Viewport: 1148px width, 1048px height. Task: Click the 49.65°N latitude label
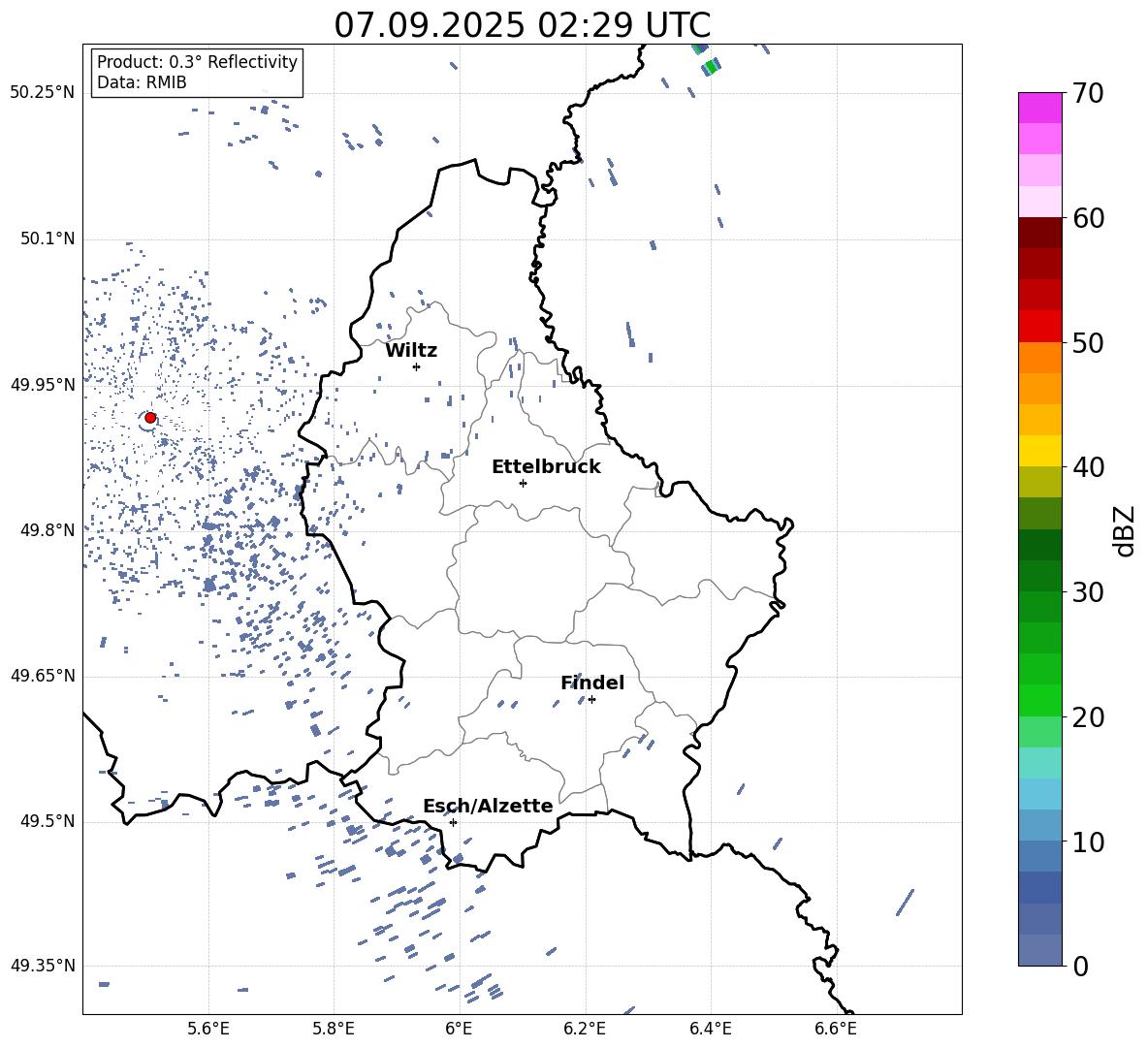[42, 676]
